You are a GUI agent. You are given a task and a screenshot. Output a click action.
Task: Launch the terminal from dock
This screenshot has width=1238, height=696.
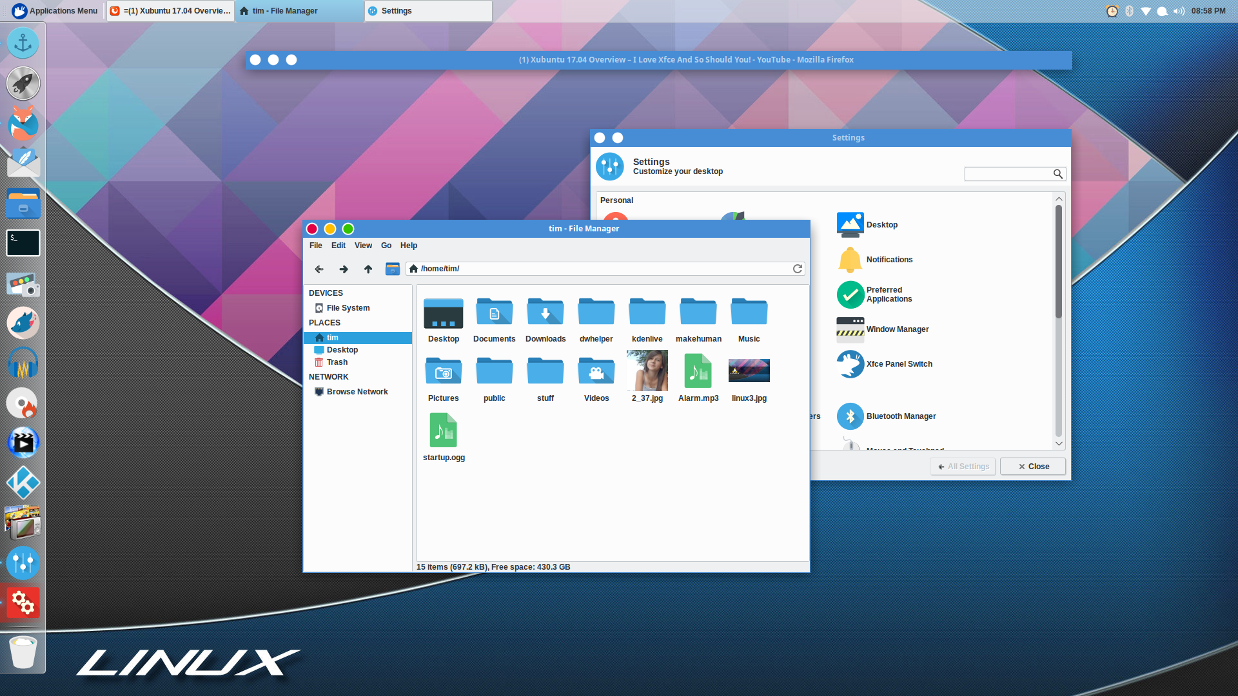pyautogui.click(x=23, y=243)
